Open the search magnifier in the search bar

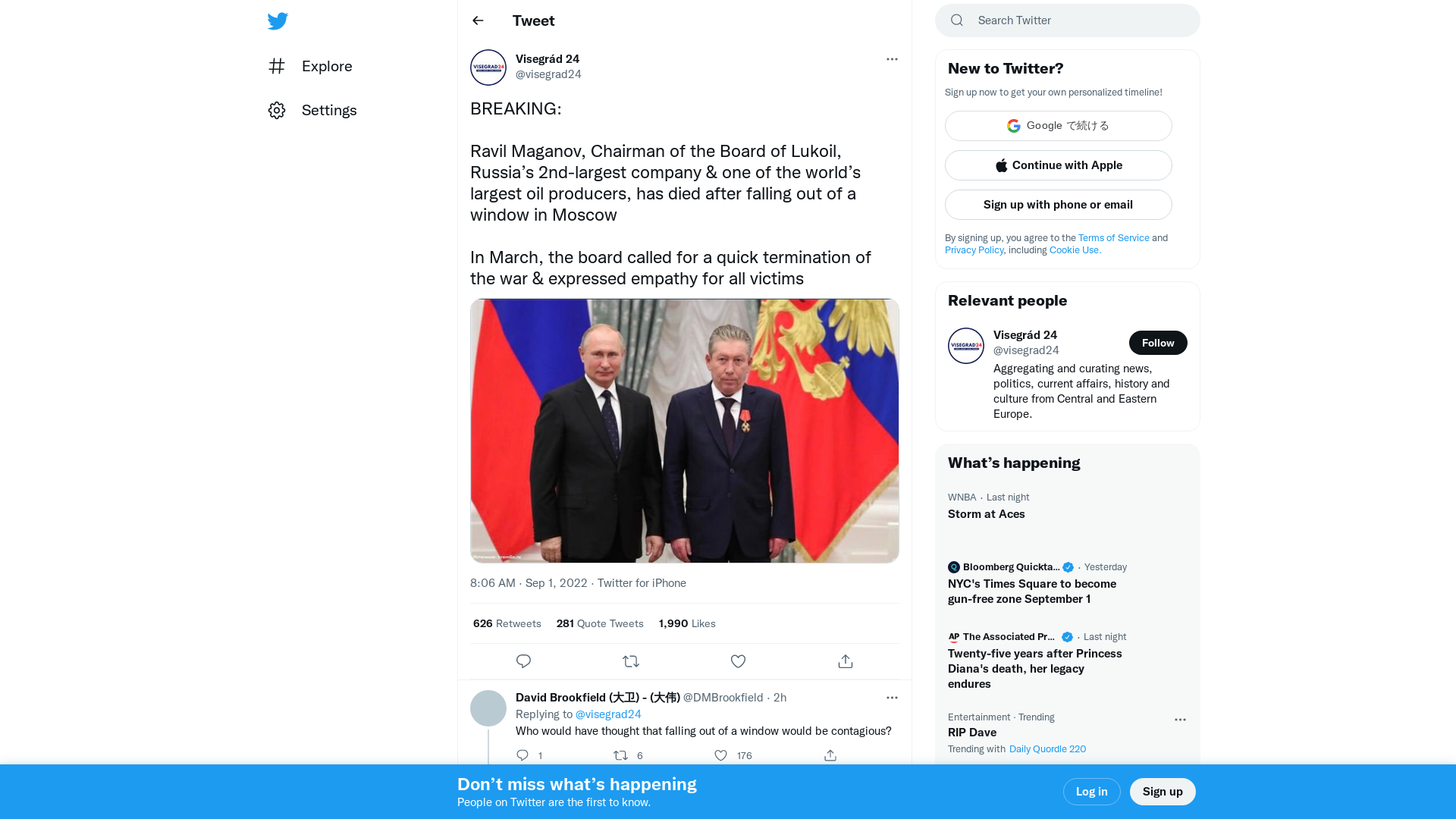coord(956,20)
